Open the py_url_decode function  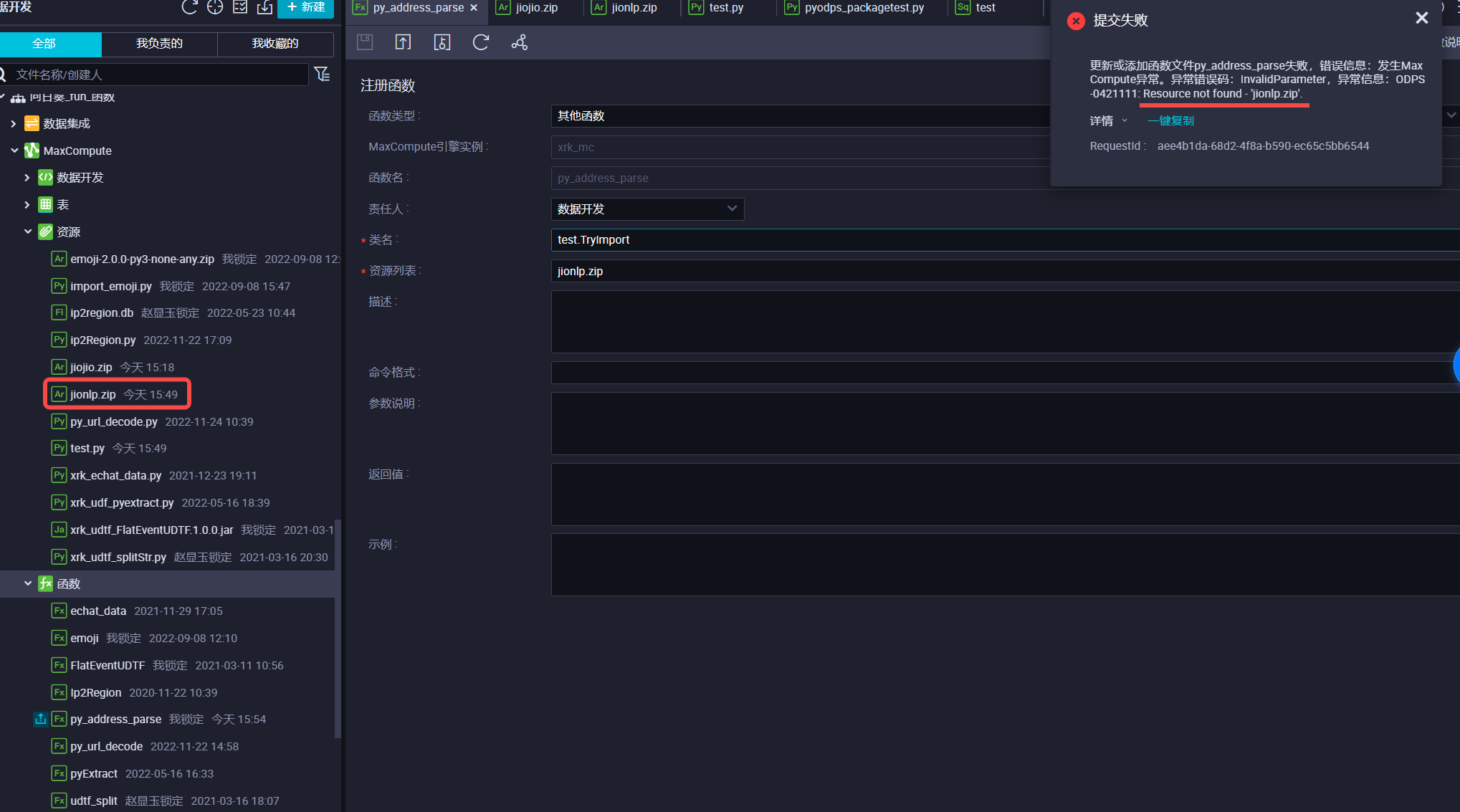point(106,746)
